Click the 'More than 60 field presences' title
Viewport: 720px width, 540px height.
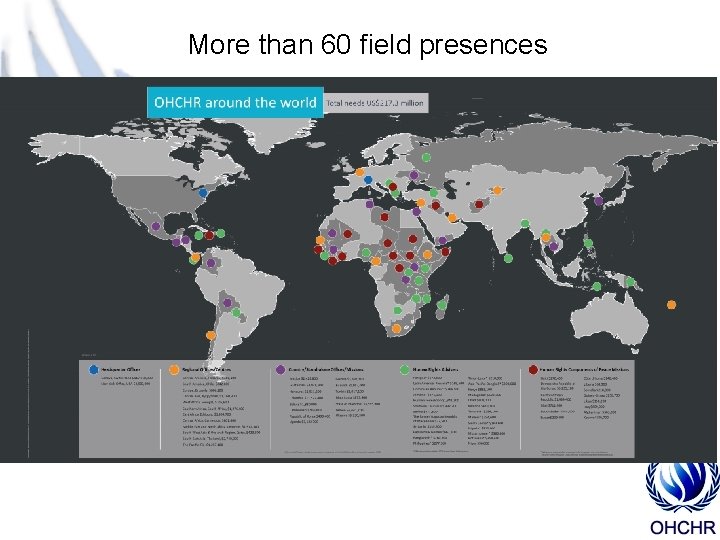pos(368,45)
